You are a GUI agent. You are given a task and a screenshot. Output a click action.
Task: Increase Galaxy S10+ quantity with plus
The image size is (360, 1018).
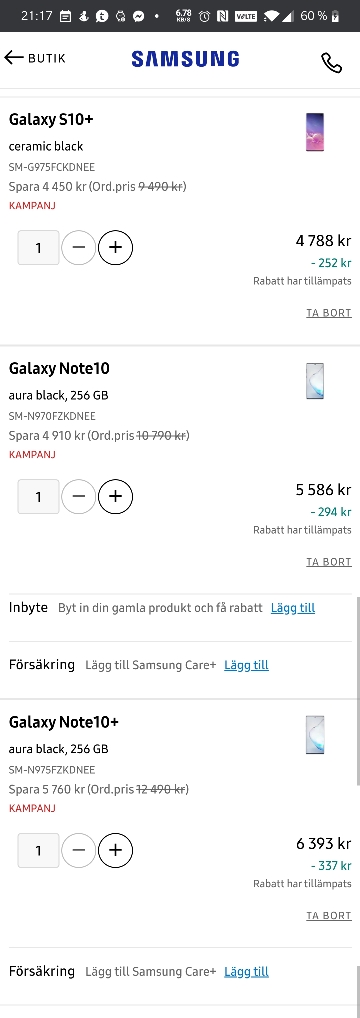click(x=116, y=247)
